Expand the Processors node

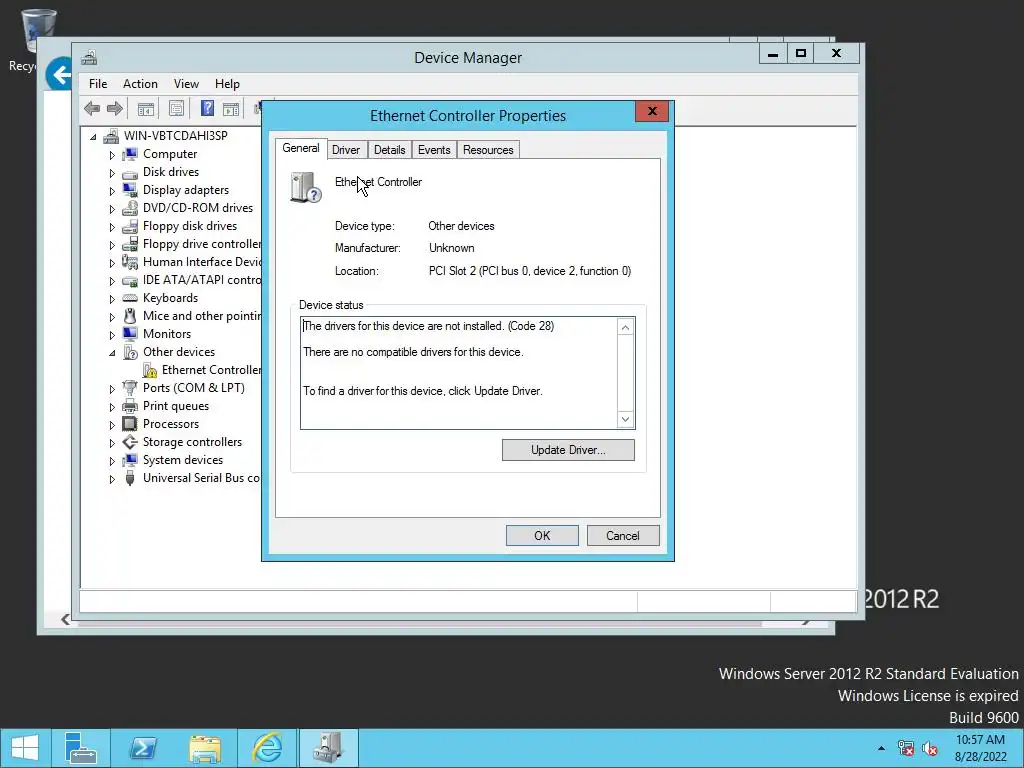pyautogui.click(x=112, y=425)
